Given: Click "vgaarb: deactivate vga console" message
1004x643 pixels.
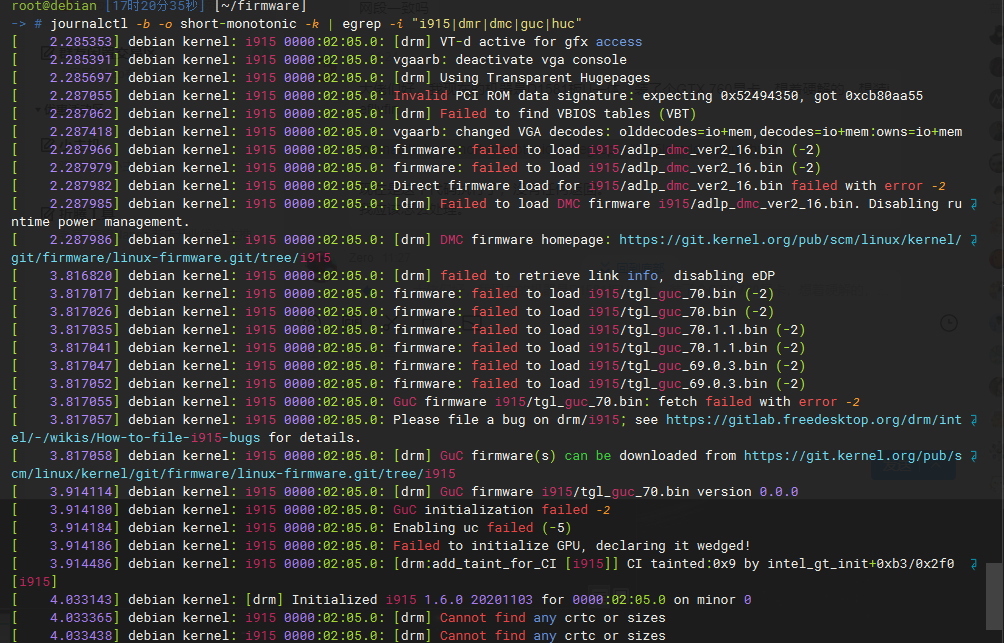Looking at the screenshot, I should (x=510, y=60).
